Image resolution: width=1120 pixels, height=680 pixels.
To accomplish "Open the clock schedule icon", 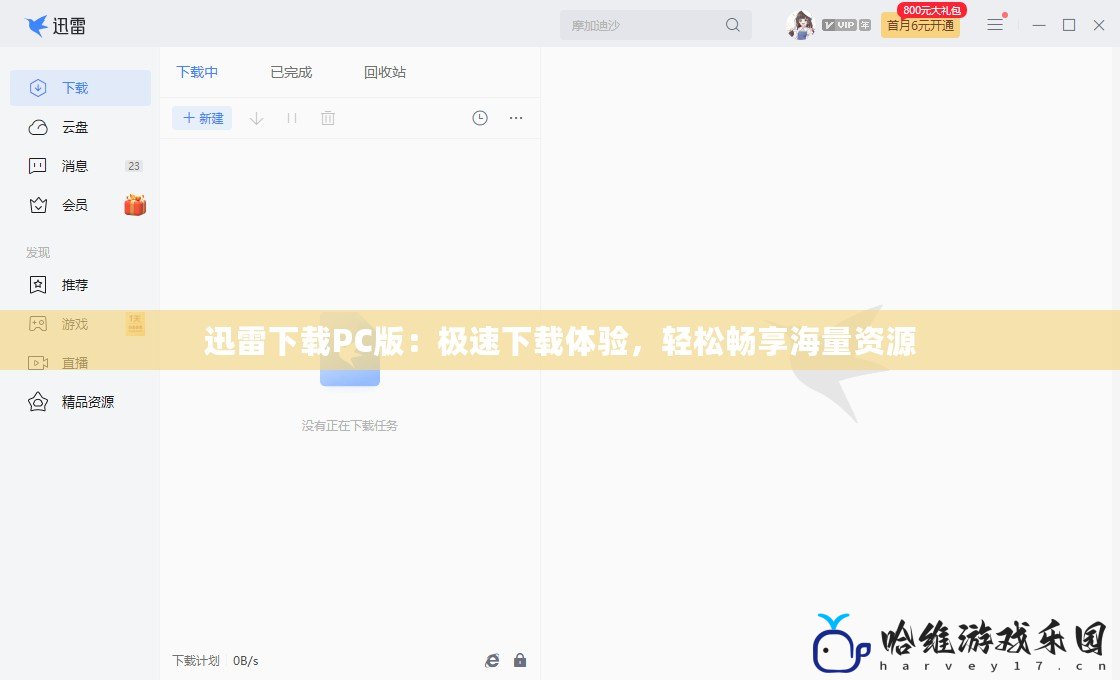I will [480, 118].
